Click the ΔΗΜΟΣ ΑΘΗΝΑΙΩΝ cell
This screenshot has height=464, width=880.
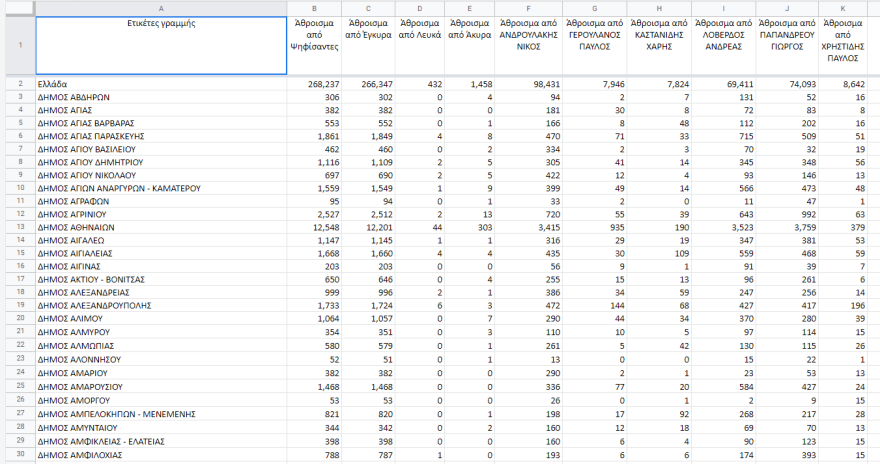pos(161,227)
